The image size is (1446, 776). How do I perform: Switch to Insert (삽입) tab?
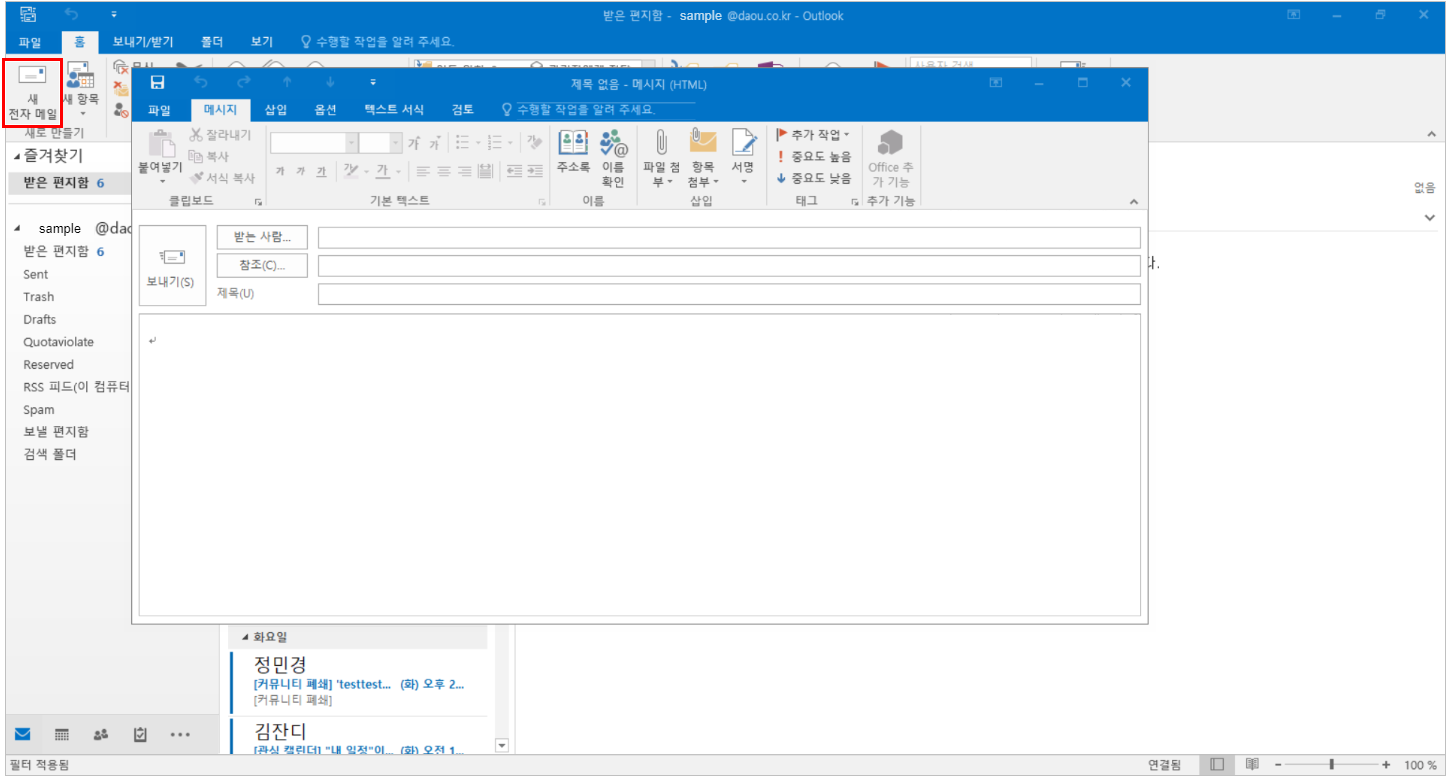[276, 109]
